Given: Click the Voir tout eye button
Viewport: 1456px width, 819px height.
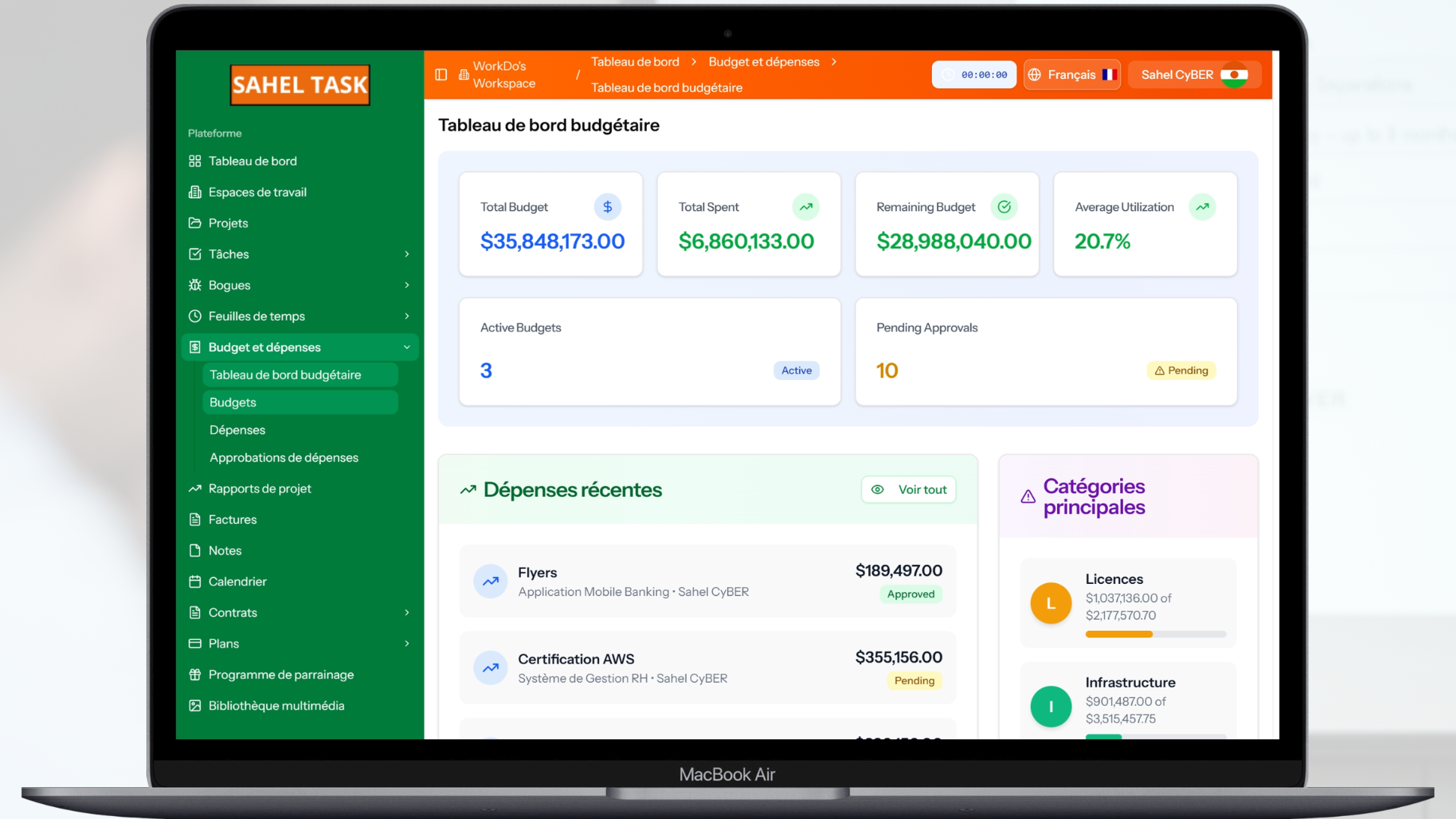Looking at the screenshot, I should [x=908, y=490].
